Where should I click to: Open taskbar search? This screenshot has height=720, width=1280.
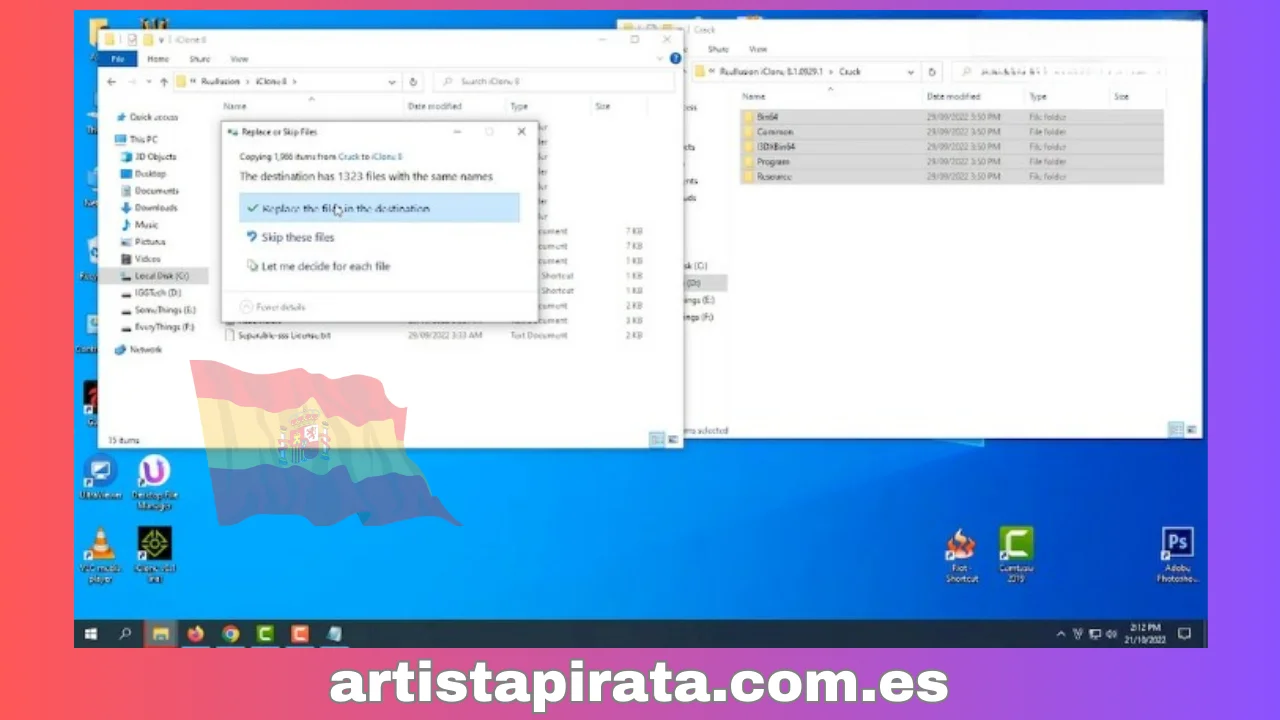tap(125, 634)
